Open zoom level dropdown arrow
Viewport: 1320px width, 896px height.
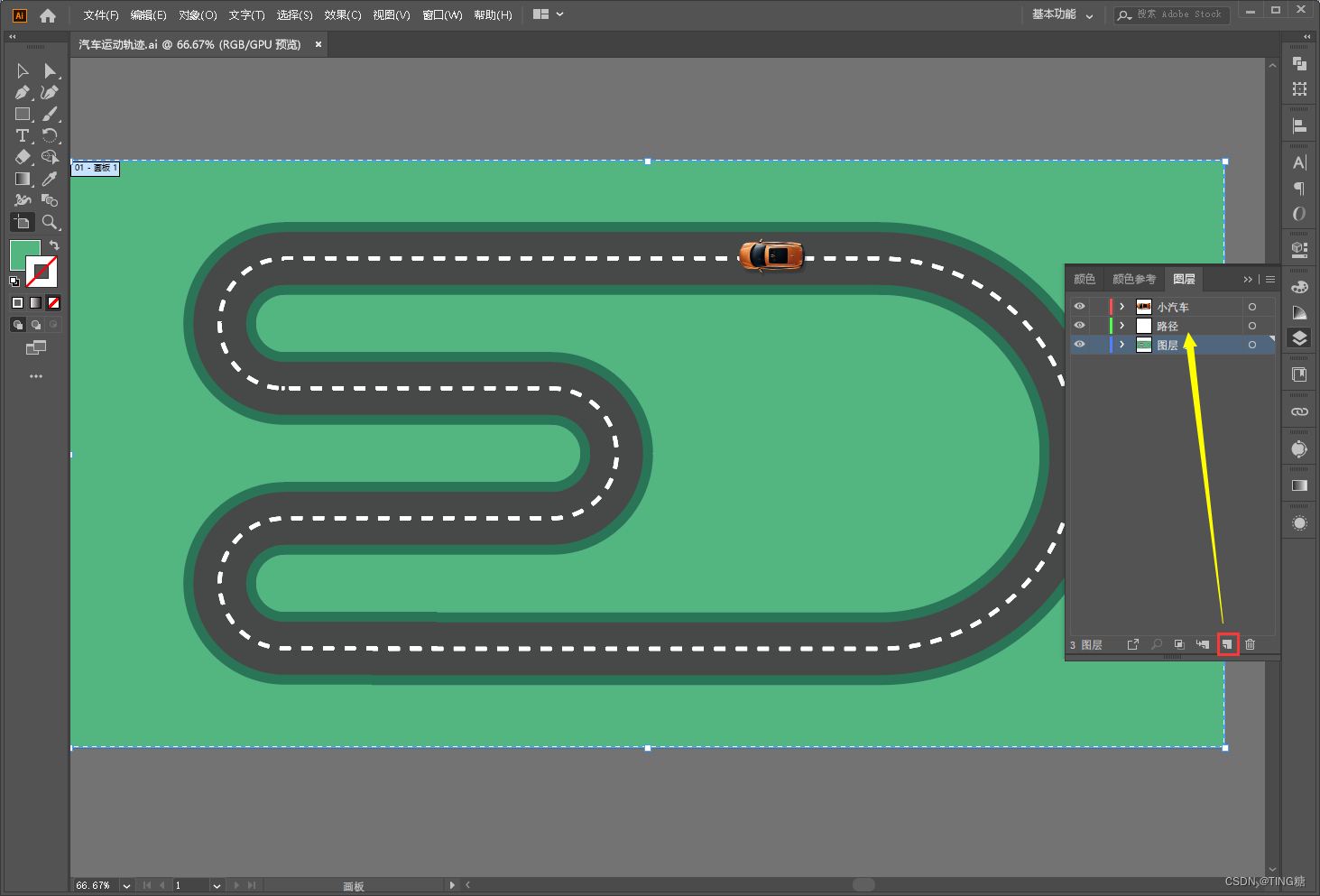126,886
